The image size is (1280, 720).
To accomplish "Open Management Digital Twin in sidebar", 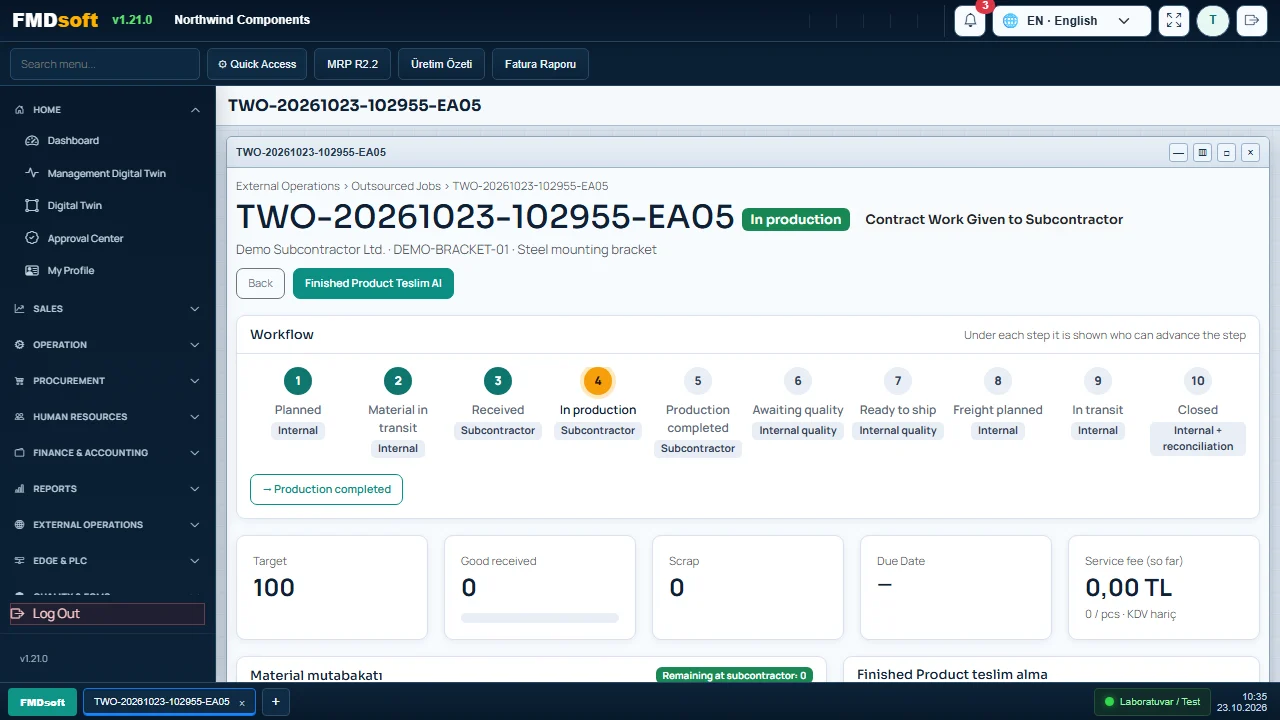I will [106, 173].
